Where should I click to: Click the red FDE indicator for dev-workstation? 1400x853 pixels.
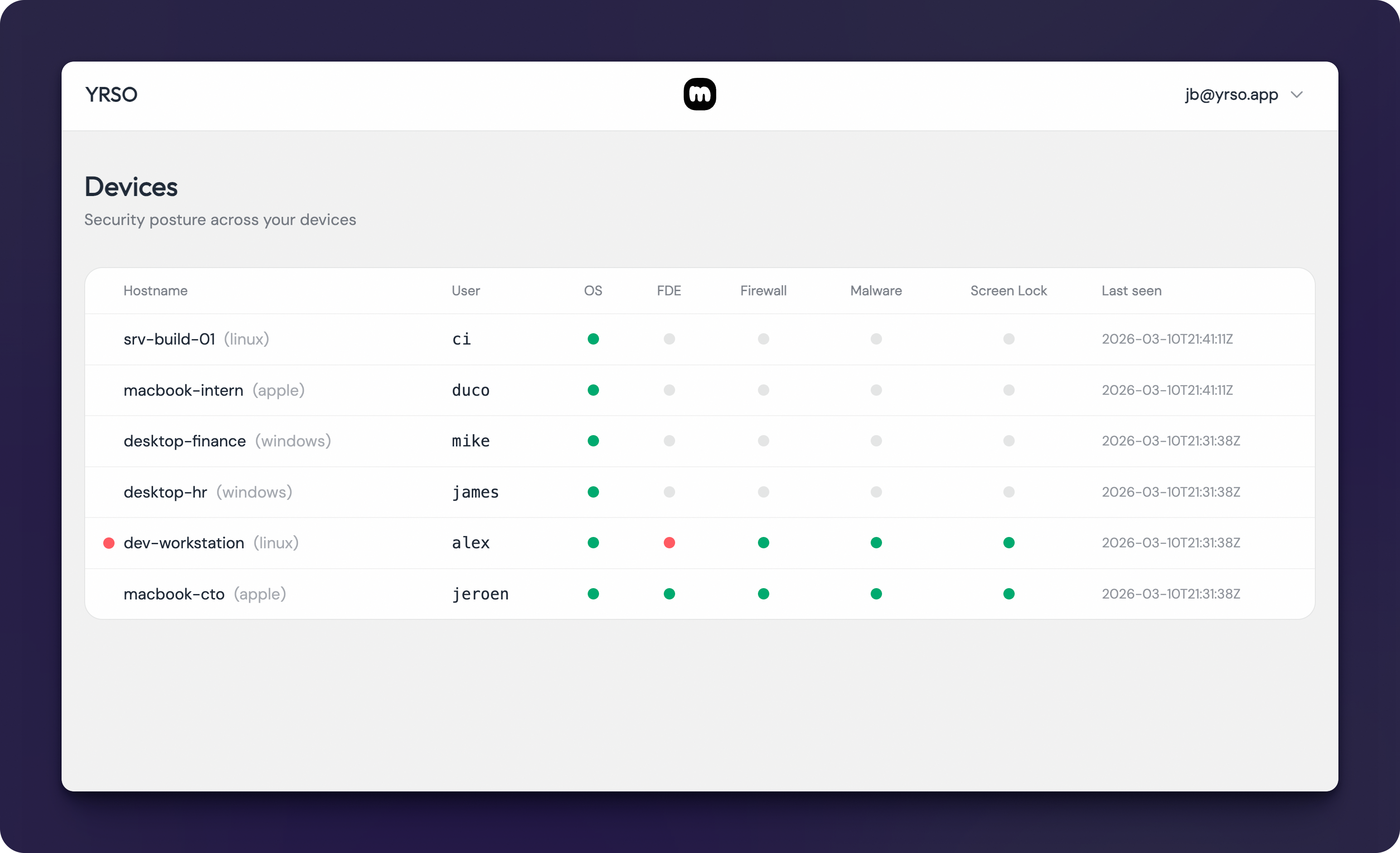pyautogui.click(x=669, y=543)
